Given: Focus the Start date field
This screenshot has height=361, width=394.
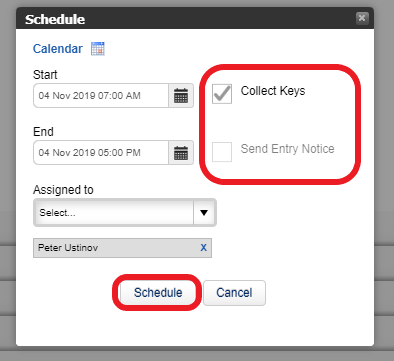Looking at the screenshot, I should [x=101, y=96].
